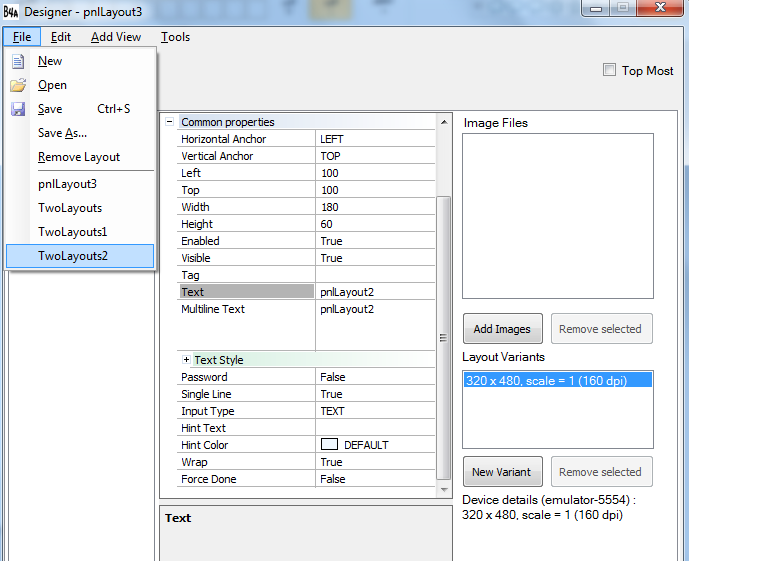Click properties scrollbar up arrow
768x561 pixels.
(444, 122)
